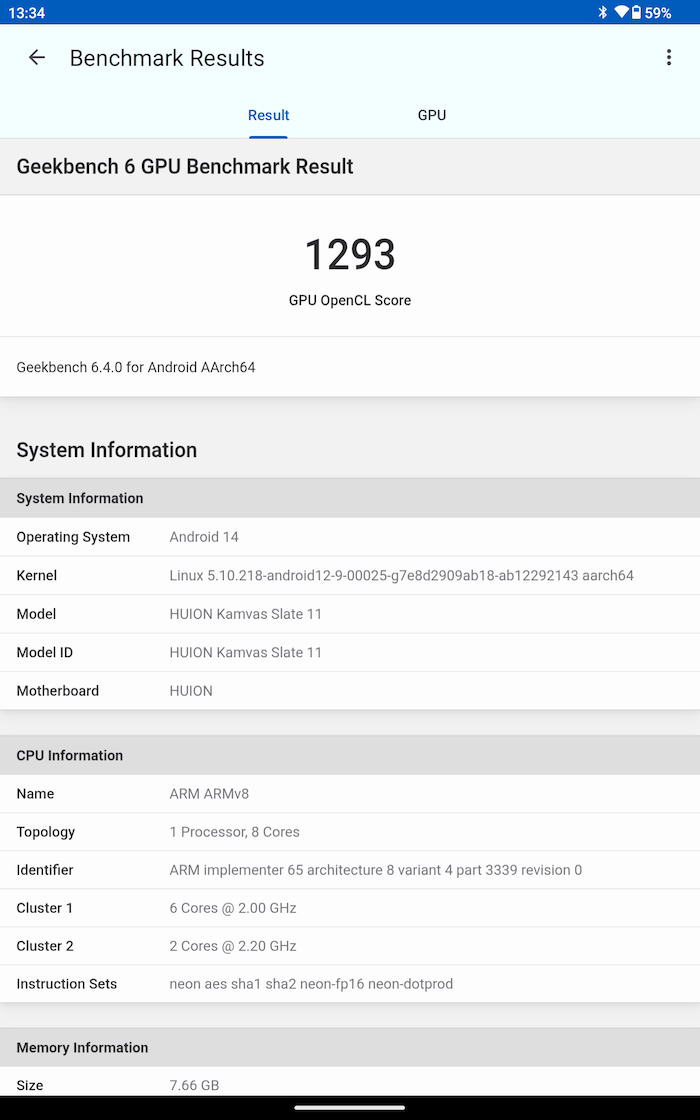This screenshot has width=700, height=1120.
Task: Tap the Bluetooth status icon
Action: click(x=603, y=12)
